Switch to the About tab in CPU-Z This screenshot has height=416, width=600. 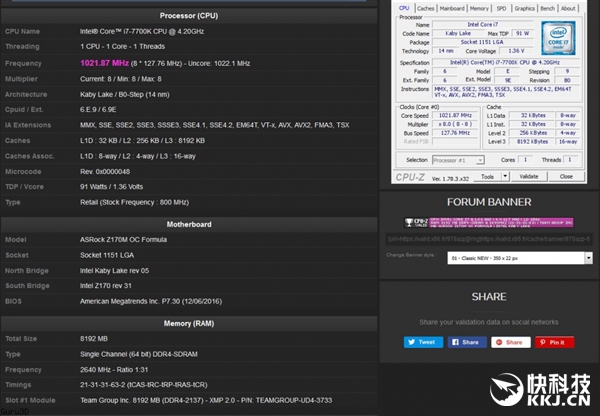568,8
